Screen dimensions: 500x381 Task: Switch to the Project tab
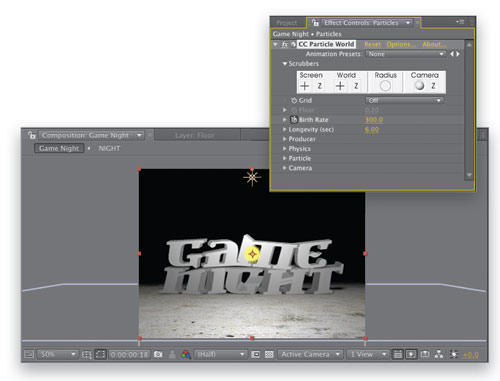(x=287, y=23)
